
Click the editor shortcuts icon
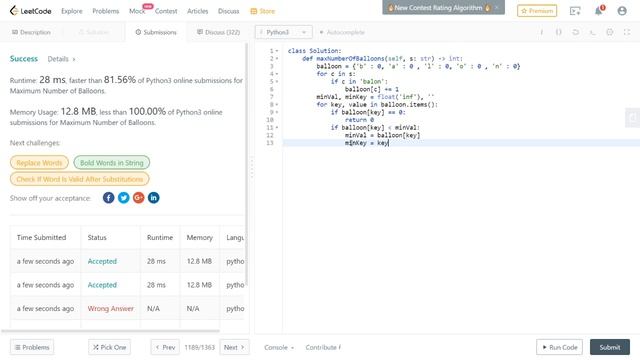(x=593, y=32)
